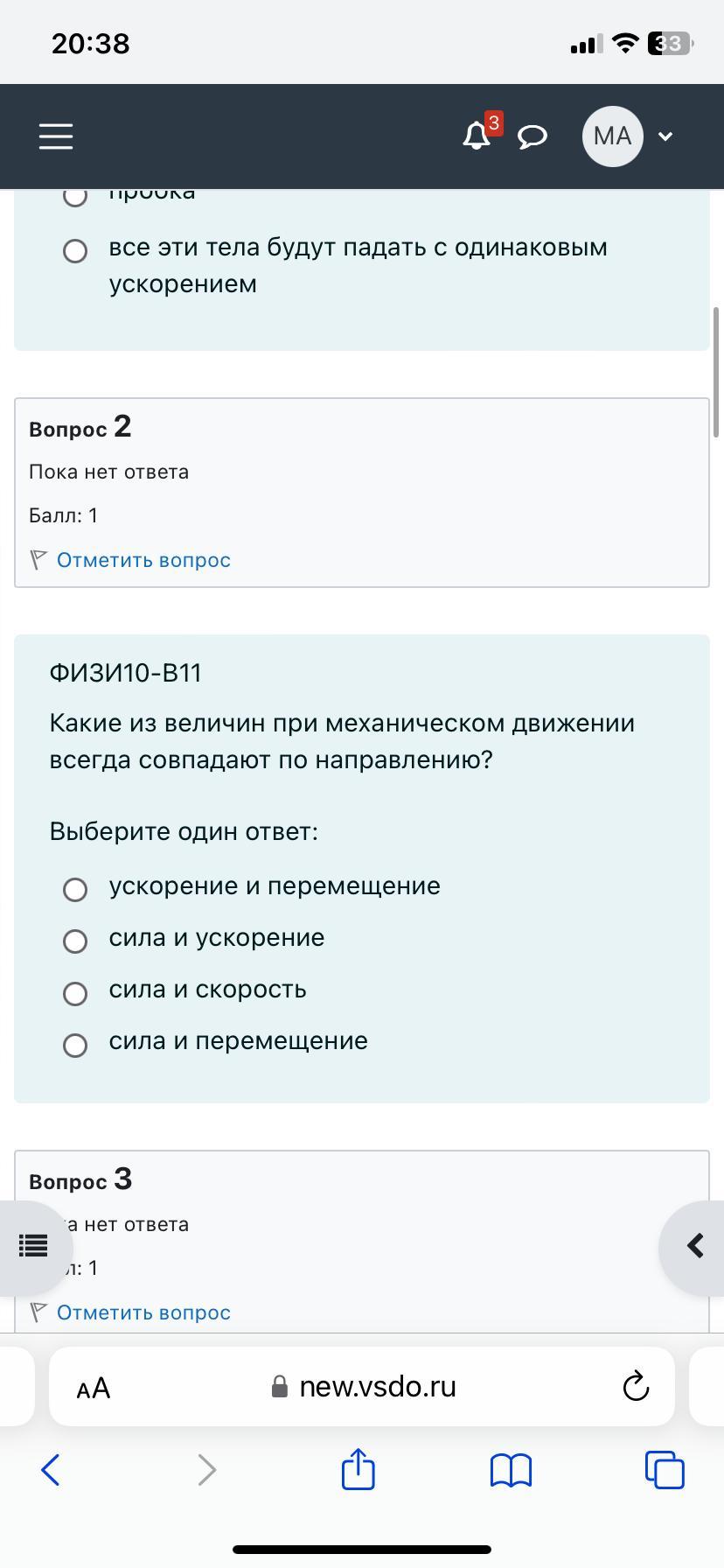The width and height of the screenshot is (724, 1568).
Task: Reload the page in Safari
Action: (x=636, y=1387)
